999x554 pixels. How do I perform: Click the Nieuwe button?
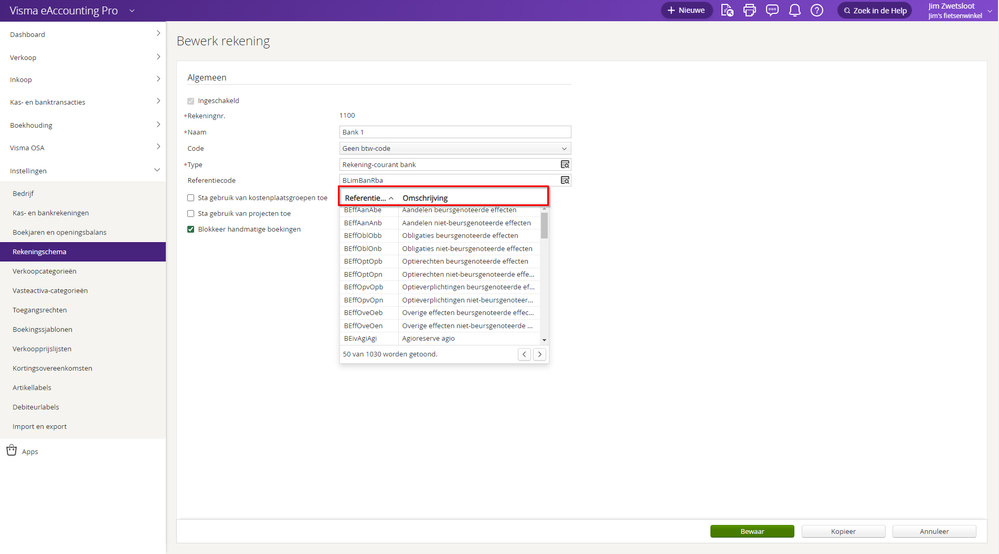pos(686,10)
